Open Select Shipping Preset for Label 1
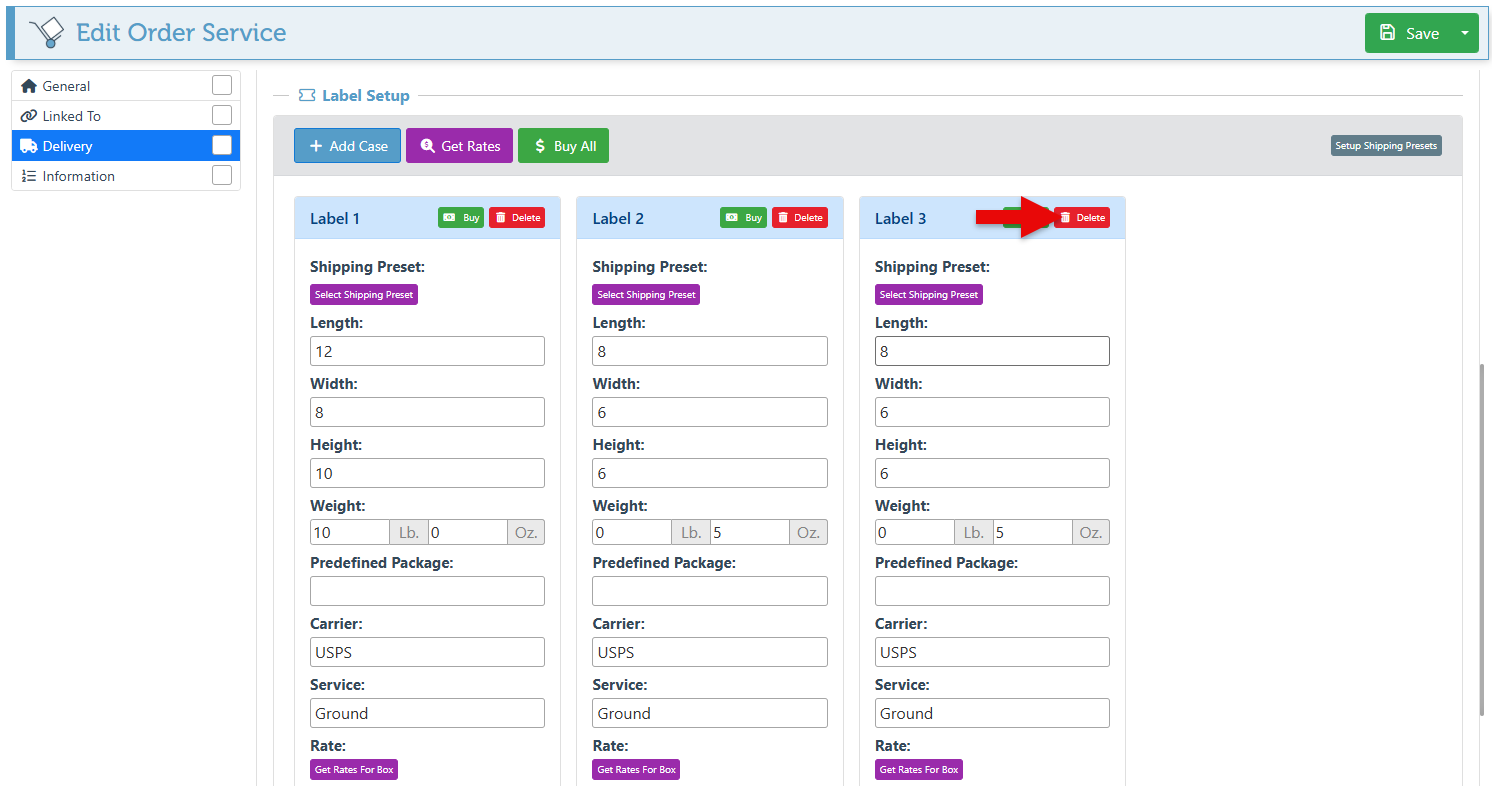 (364, 295)
